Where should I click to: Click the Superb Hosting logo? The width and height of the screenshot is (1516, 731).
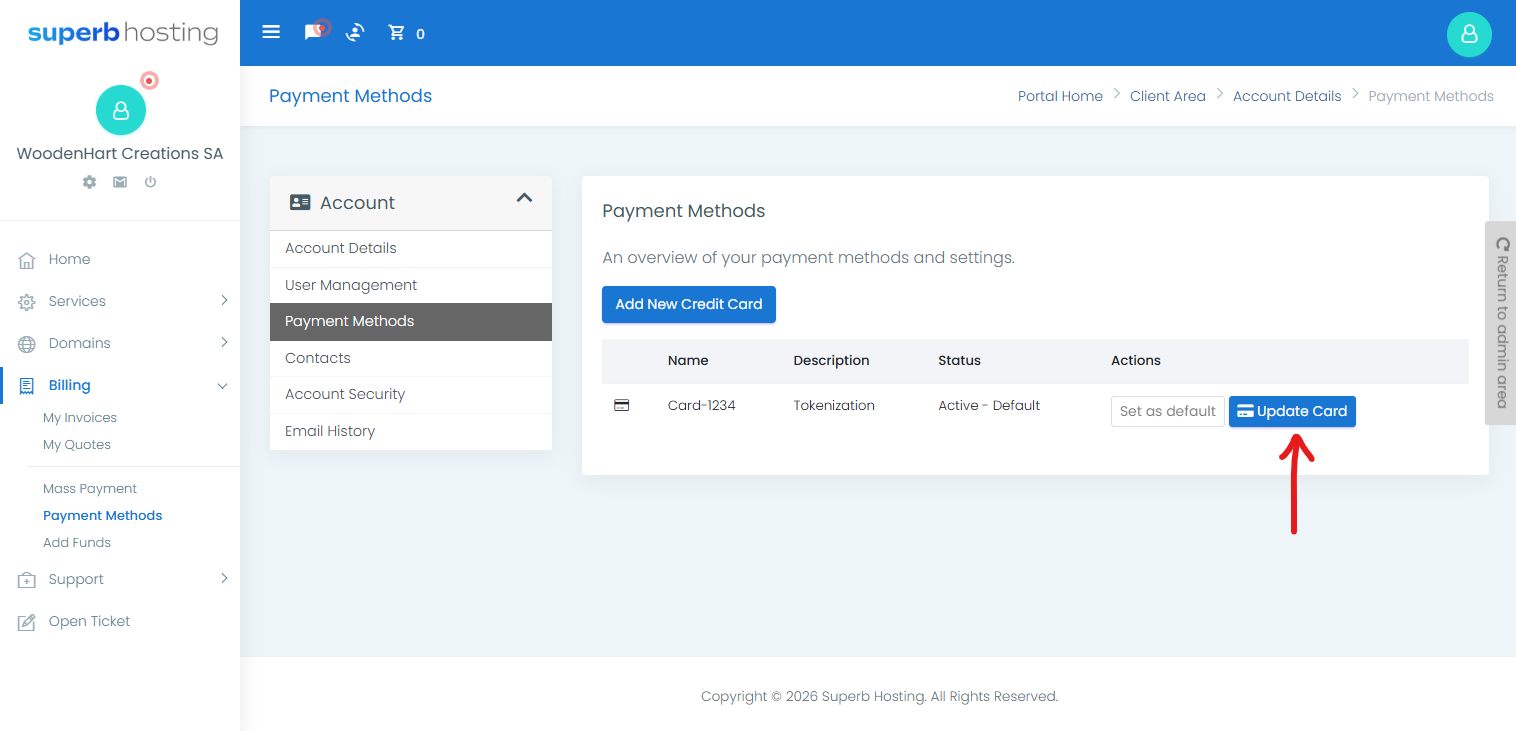pos(123,33)
